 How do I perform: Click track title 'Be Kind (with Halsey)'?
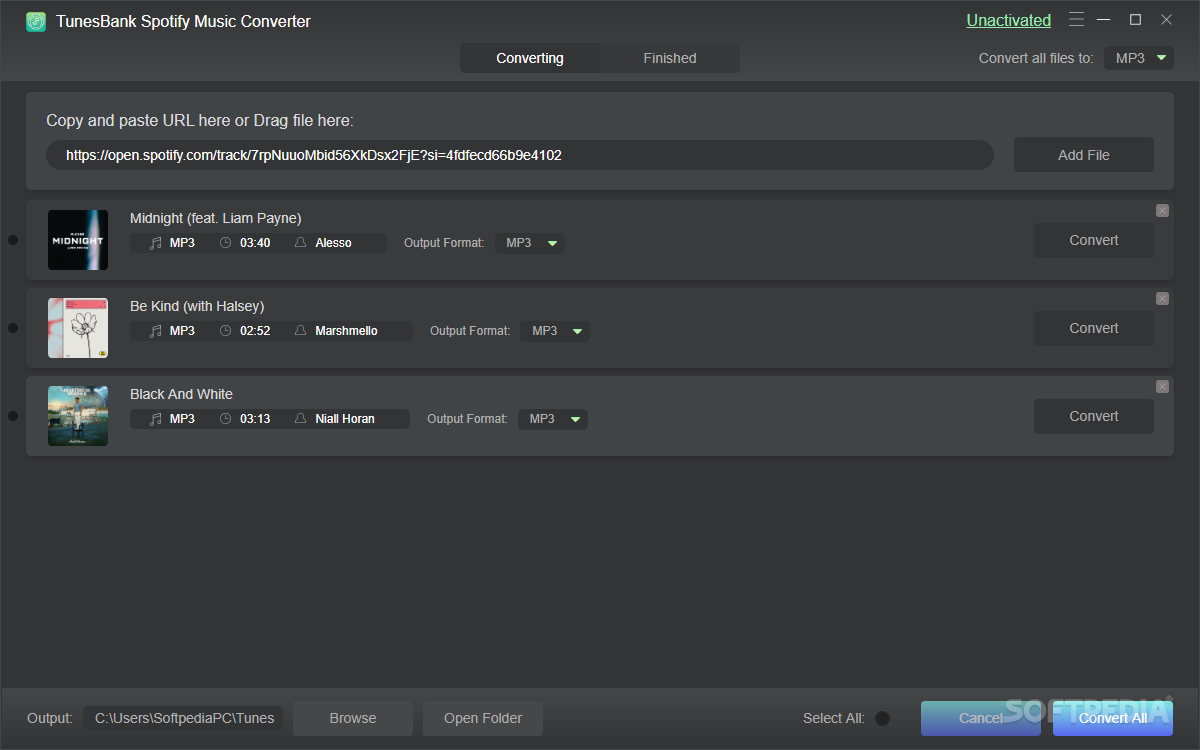[x=197, y=306]
